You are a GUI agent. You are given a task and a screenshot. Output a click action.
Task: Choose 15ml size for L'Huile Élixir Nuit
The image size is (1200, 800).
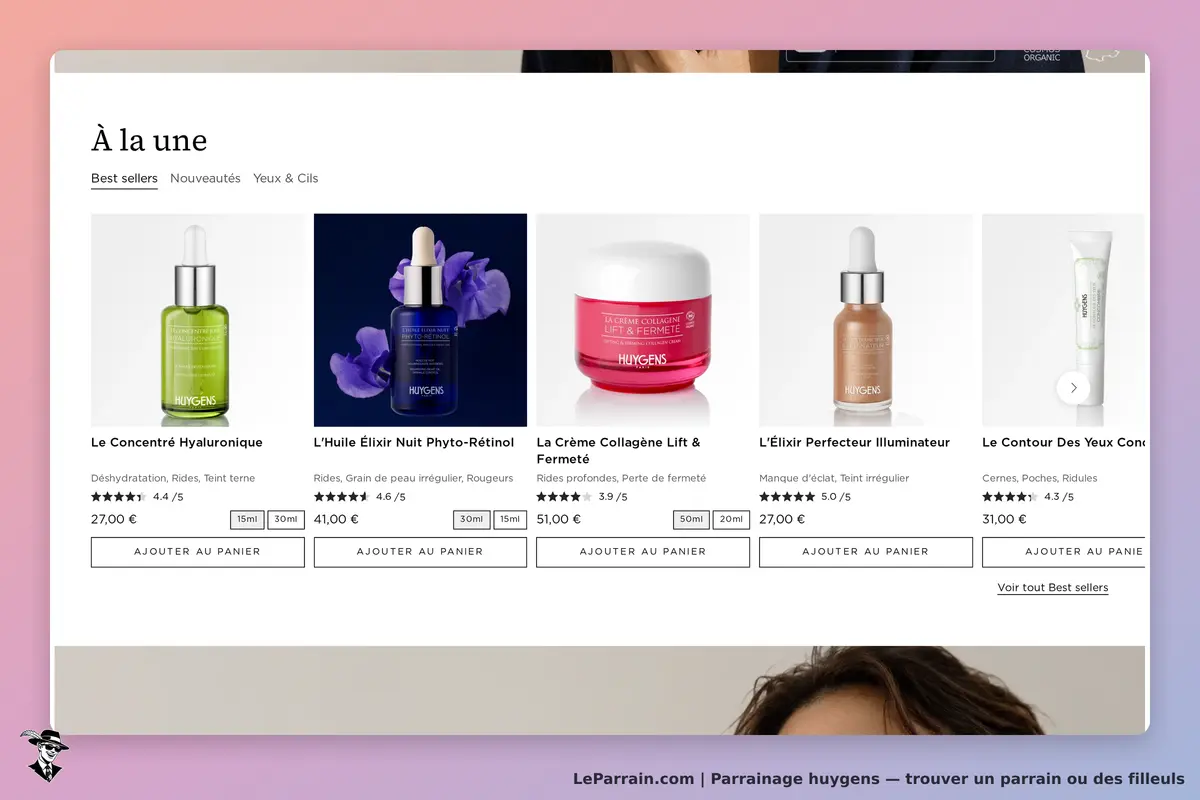510,520
